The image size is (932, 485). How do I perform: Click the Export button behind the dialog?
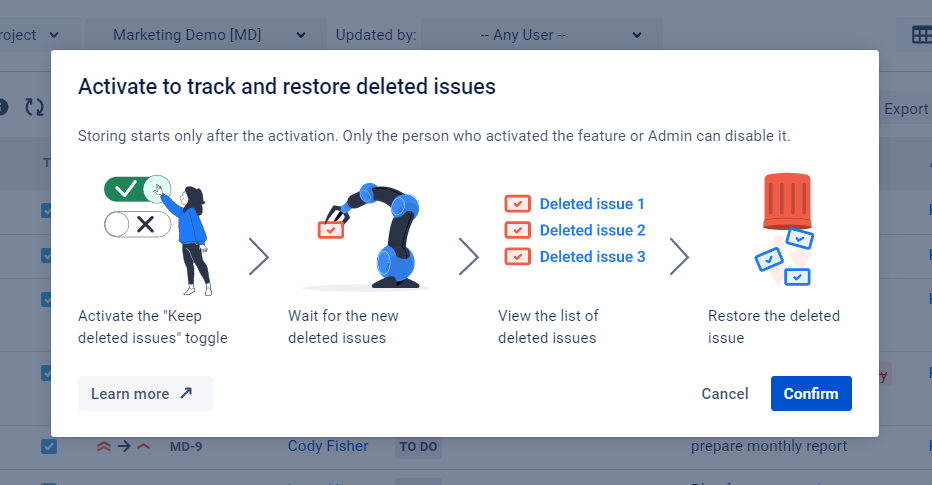pyautogui.click(x=905, y=109)
